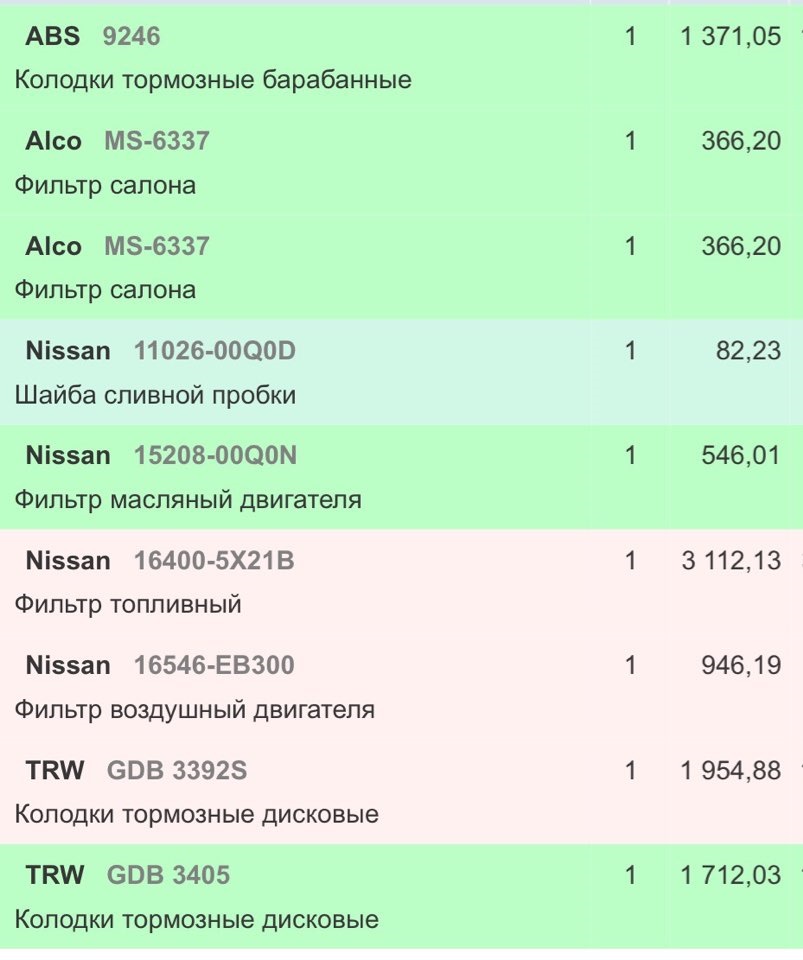Click the ABS brand name
The height and width of the screenshot is (960, 803).
[53, 36]
